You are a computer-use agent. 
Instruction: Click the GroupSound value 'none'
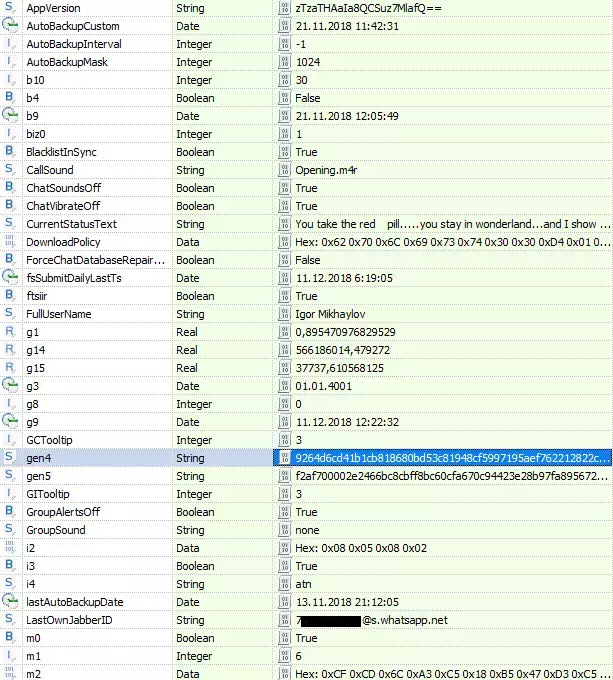click(x=307, y=530)
